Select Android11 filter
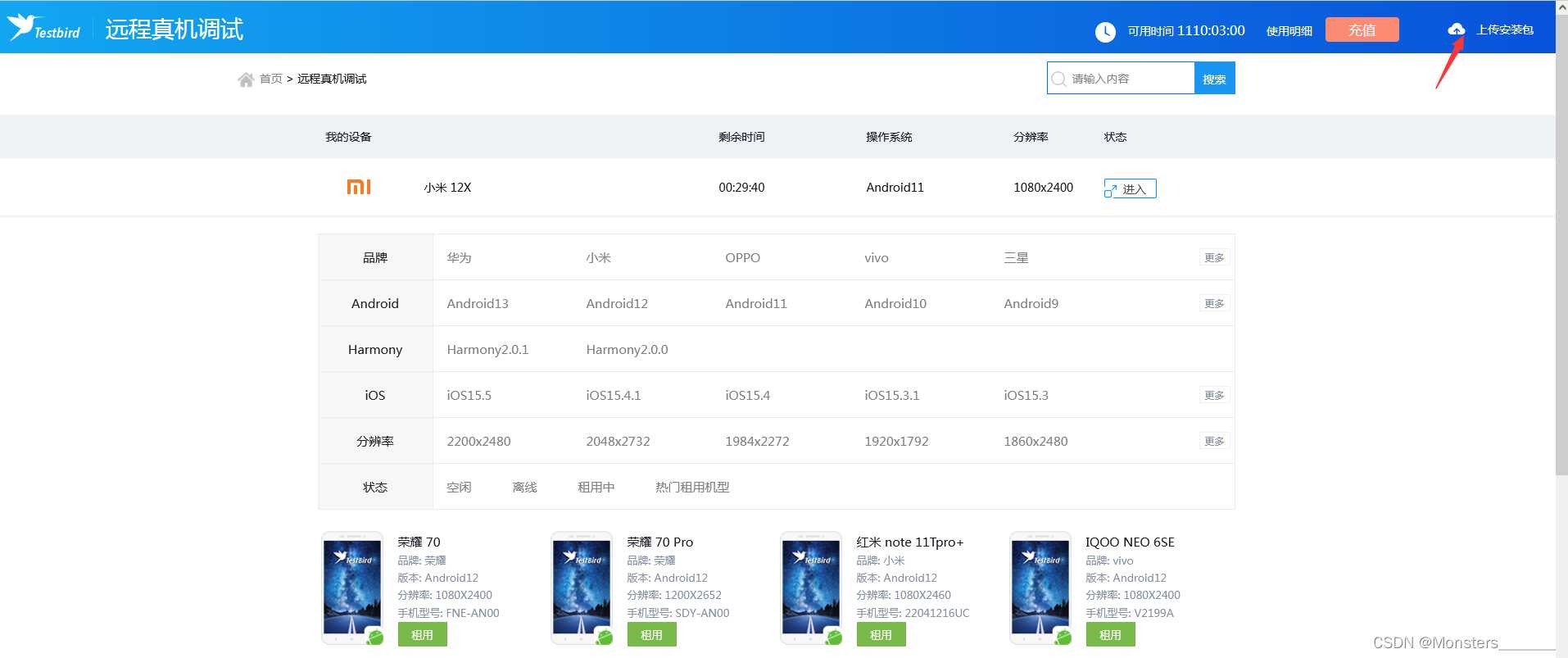This screenshot has height=658, width=1568. coord(756,303)
